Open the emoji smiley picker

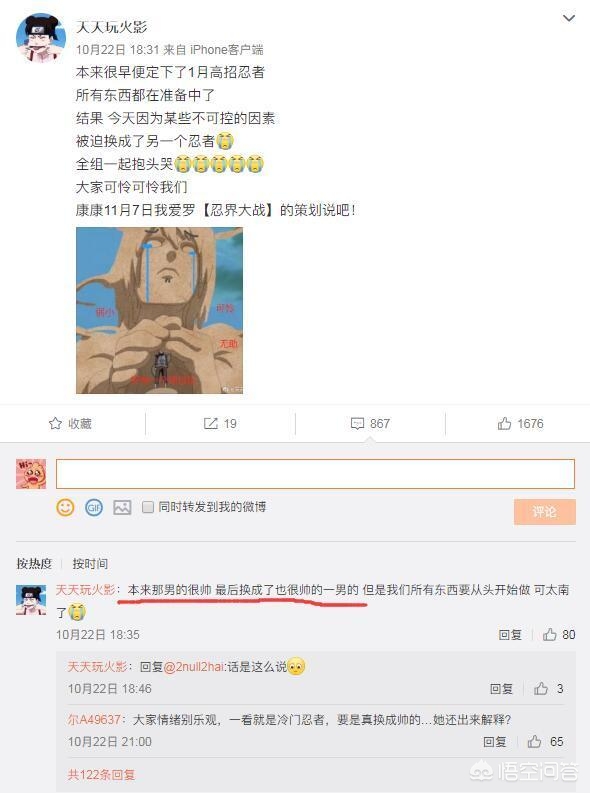coord(65,507)
